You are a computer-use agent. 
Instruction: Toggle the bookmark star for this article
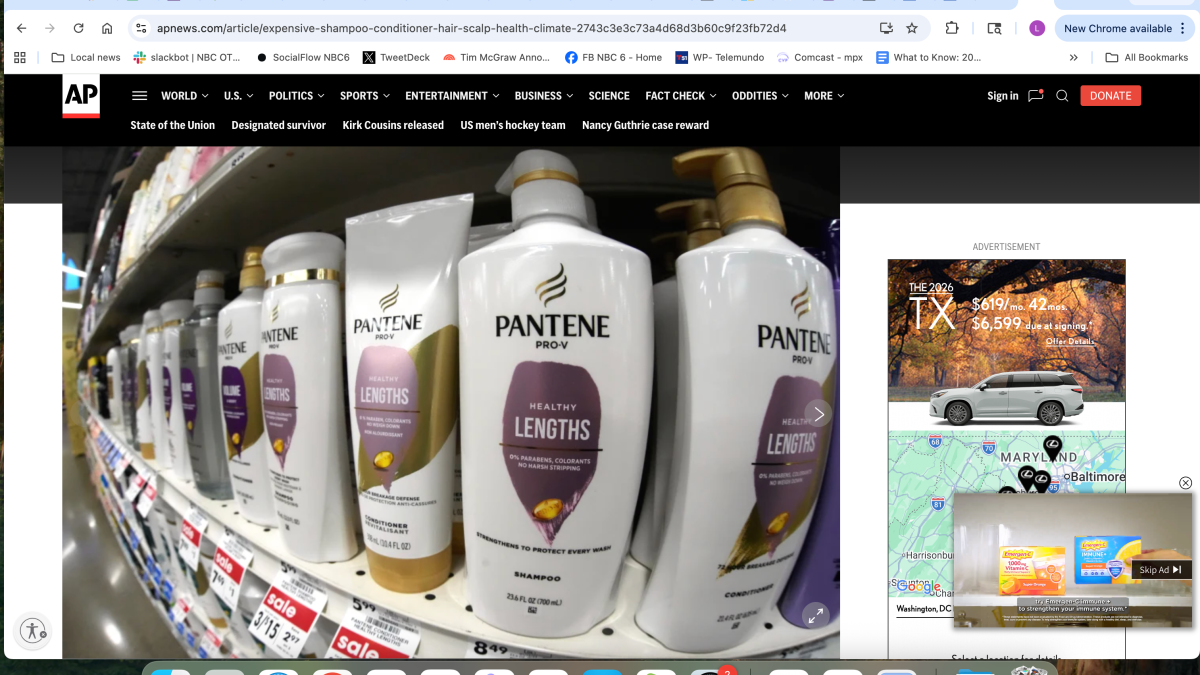click(x=911, y=28)
